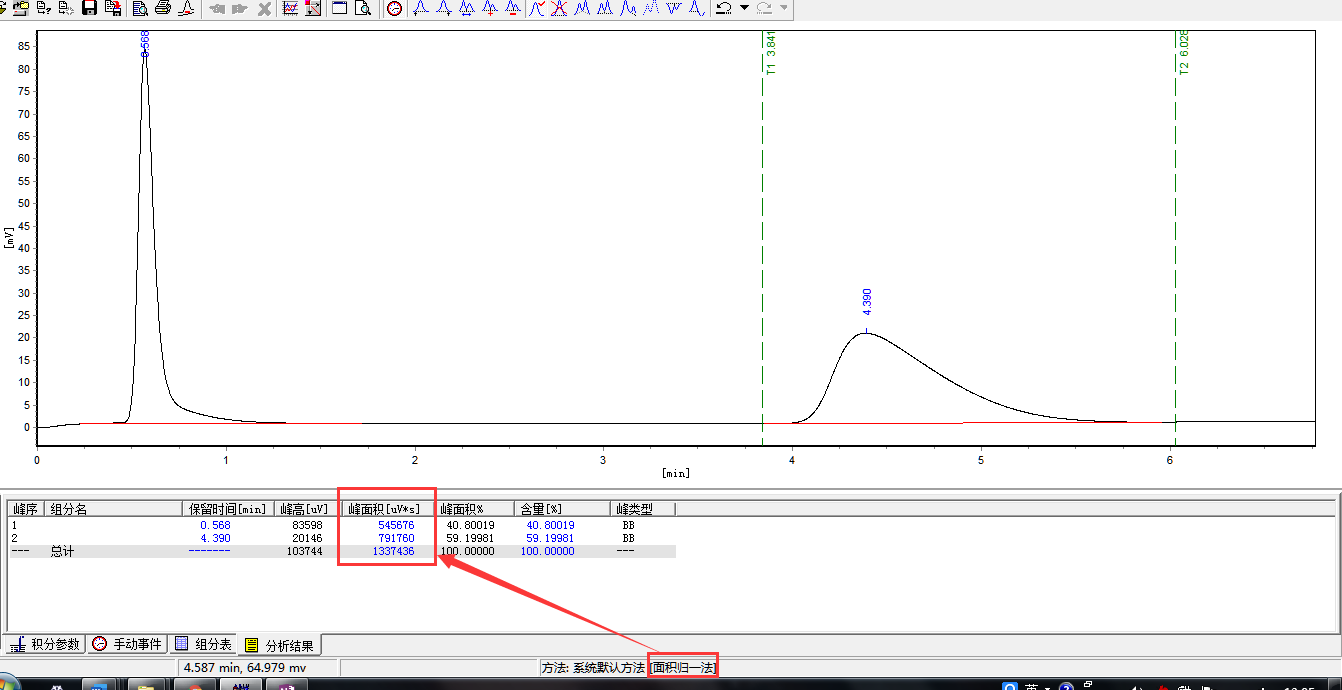This screenshot has width=1342, height=690.
Task: Click the floppy disk save icon
Action: coord(90,9)
